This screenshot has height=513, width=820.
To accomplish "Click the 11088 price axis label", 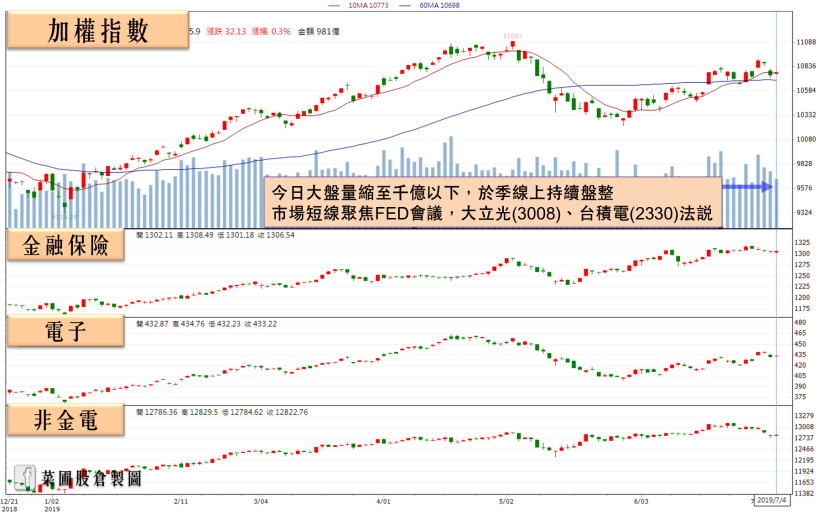I will pyautogui.click(x=806, y=42).
